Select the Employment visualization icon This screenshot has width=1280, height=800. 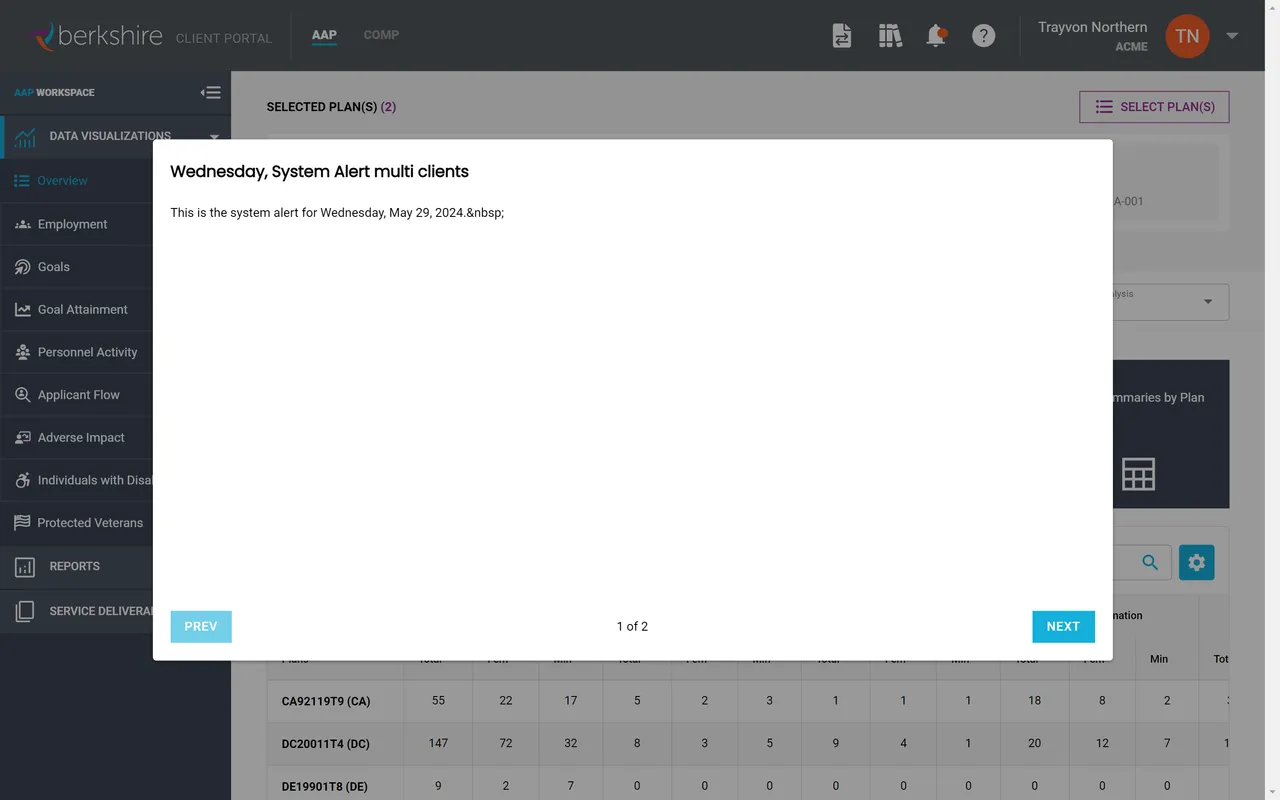22,224
